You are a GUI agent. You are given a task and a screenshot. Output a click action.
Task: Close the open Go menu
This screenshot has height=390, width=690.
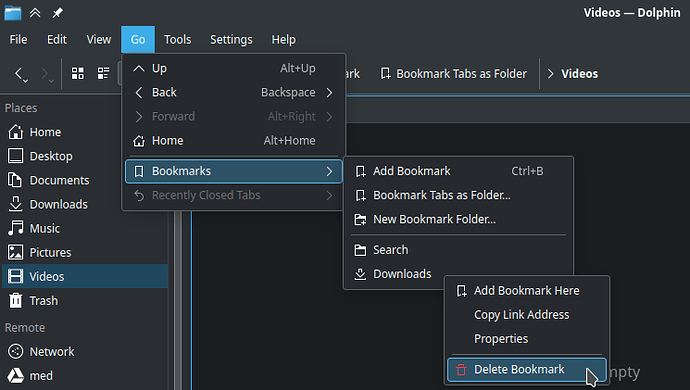(x=138, y=40)
